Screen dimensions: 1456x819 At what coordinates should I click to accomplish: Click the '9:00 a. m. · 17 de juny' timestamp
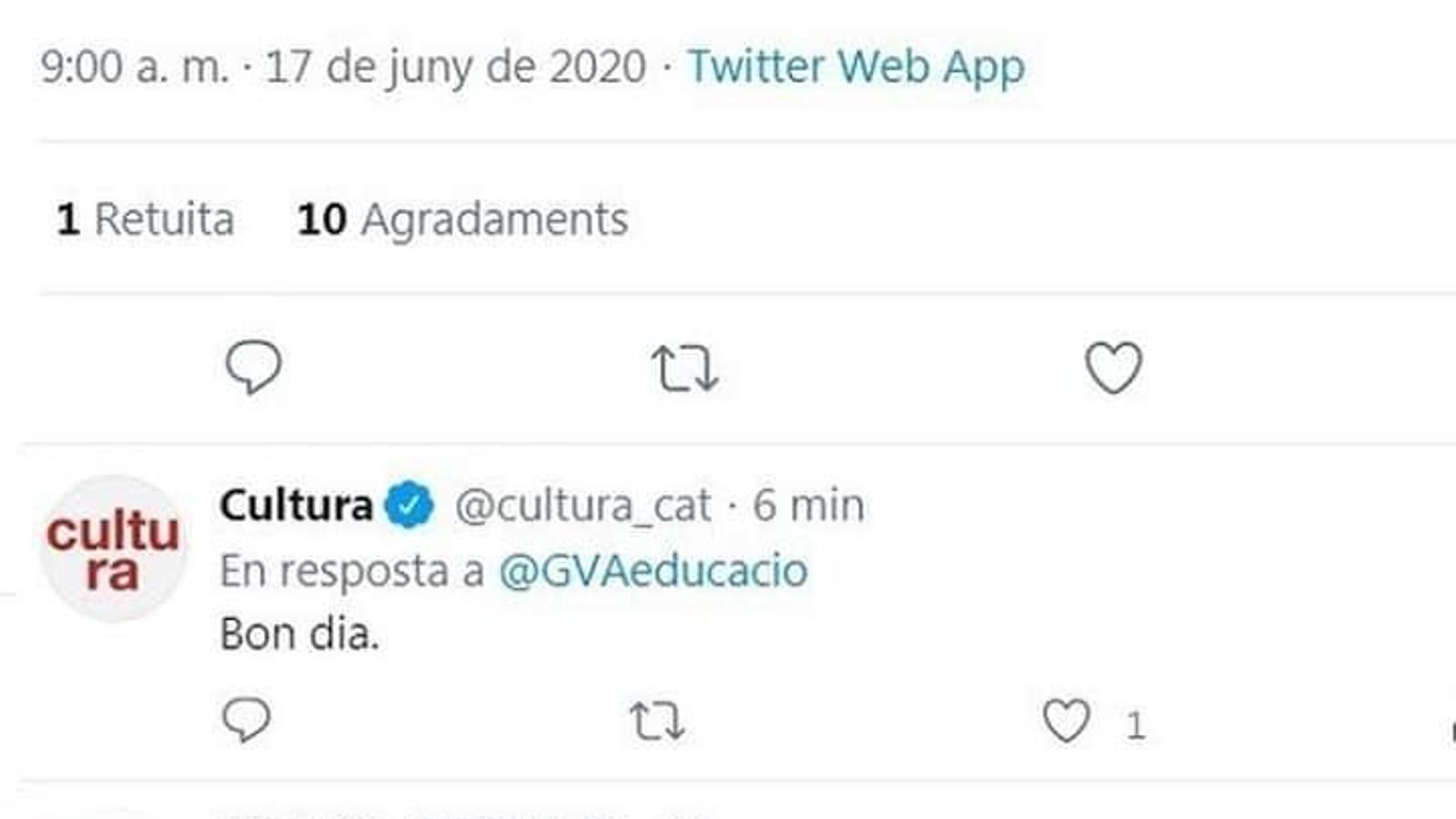pos(343,67)
